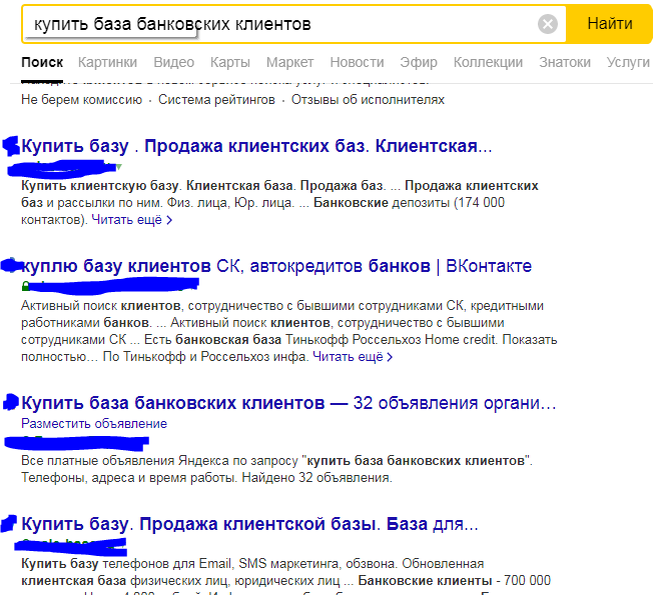Open result '32 объявления' about банковских клиентов
The image size is (653, 595).
[x=289, y=403]
